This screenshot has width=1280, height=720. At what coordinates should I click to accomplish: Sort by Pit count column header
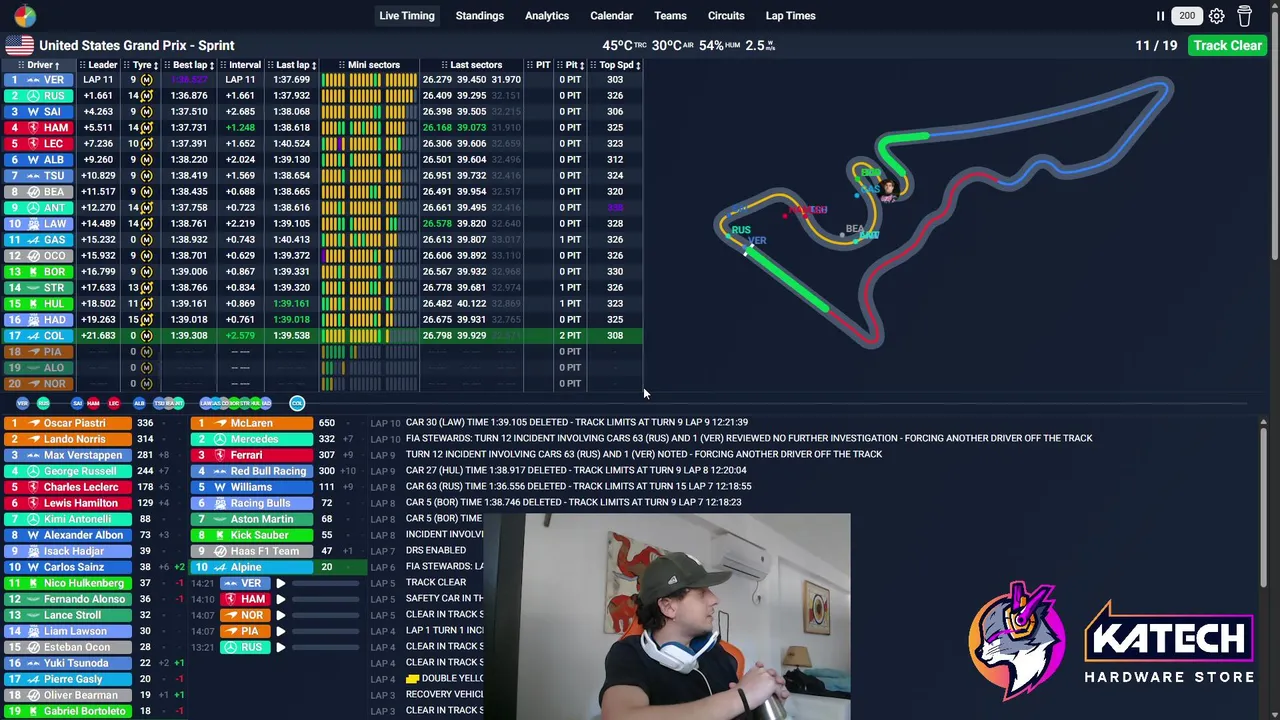tap(572, 65)
